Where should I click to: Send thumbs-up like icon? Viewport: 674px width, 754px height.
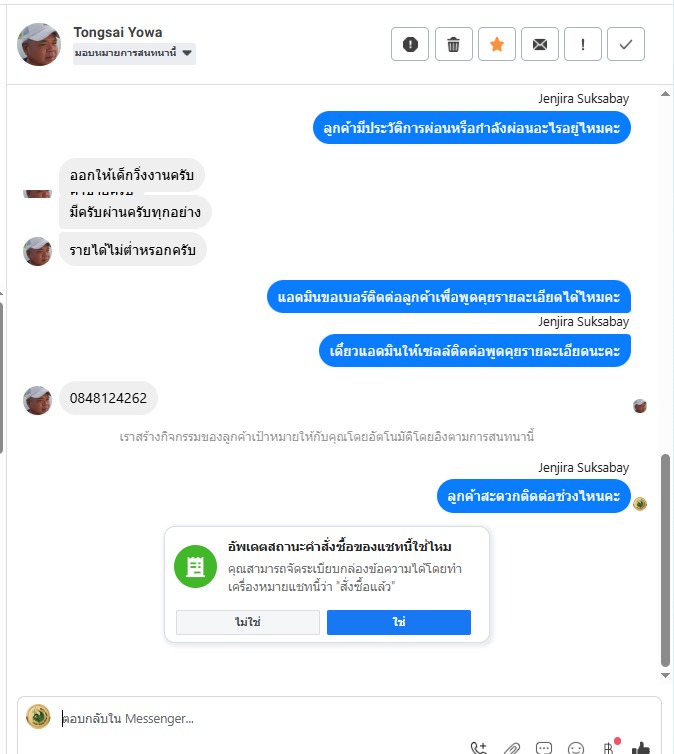[640, 748]
